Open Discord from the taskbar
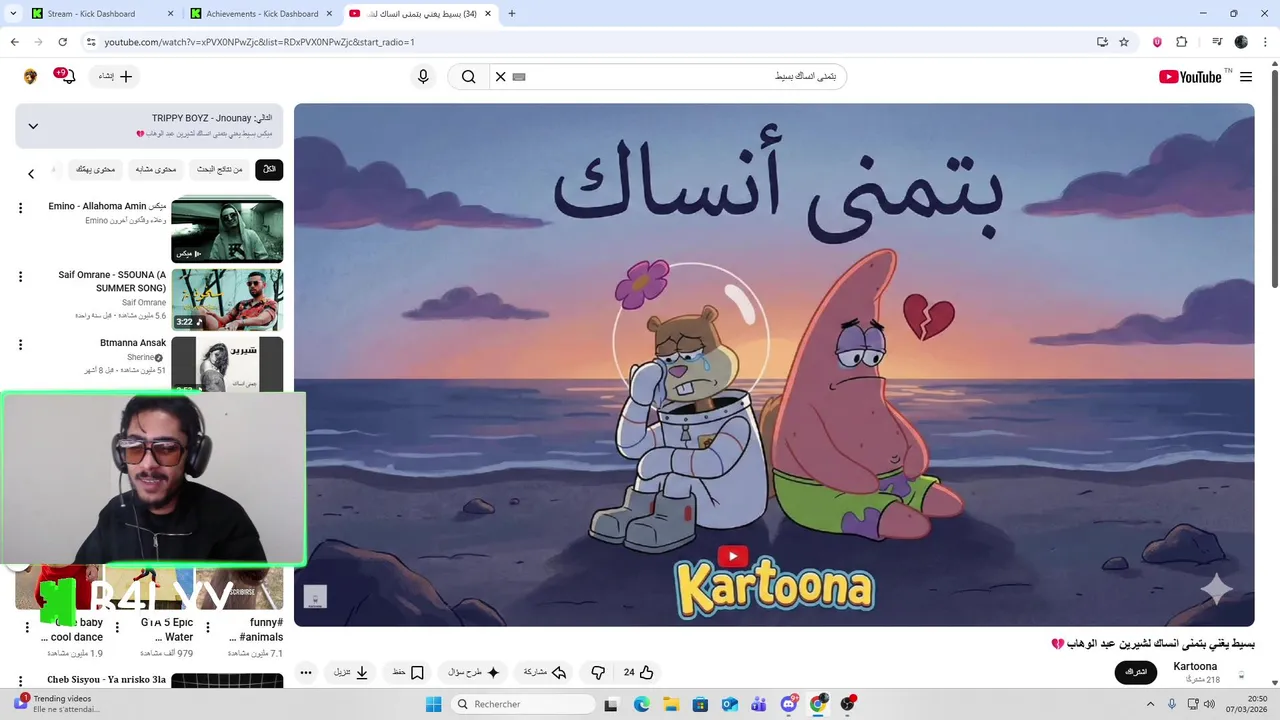Viewport: 1280px width, 720px height. point(789,704)
